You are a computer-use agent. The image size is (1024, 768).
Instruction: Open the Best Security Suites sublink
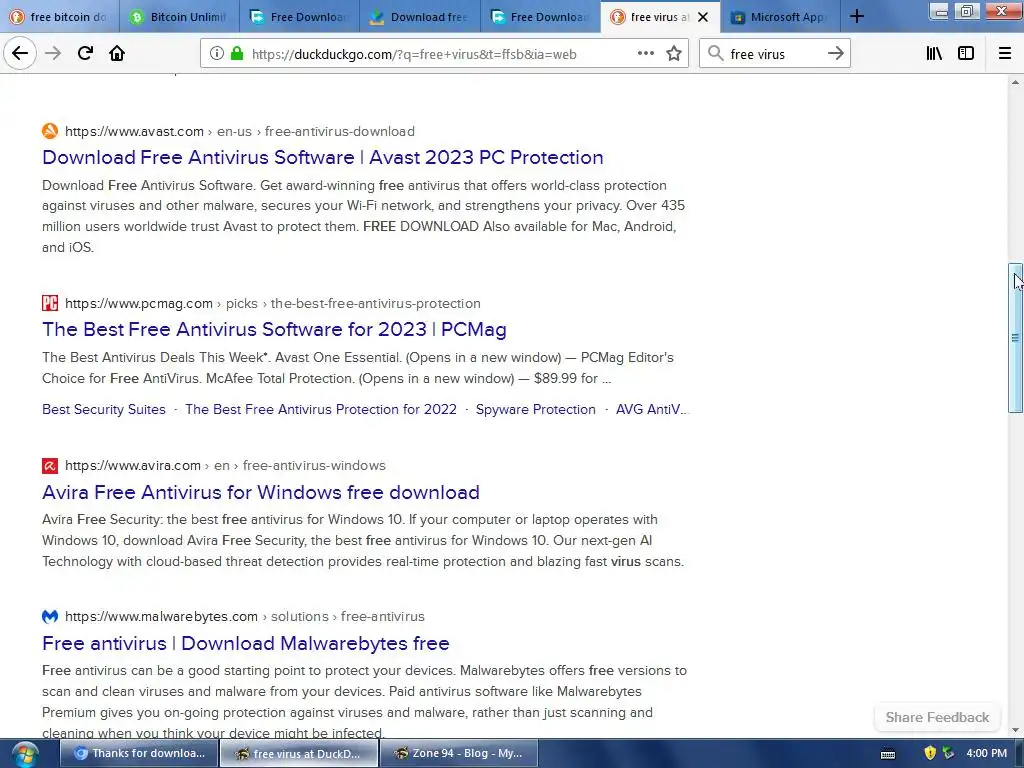(x=104, y=409)
